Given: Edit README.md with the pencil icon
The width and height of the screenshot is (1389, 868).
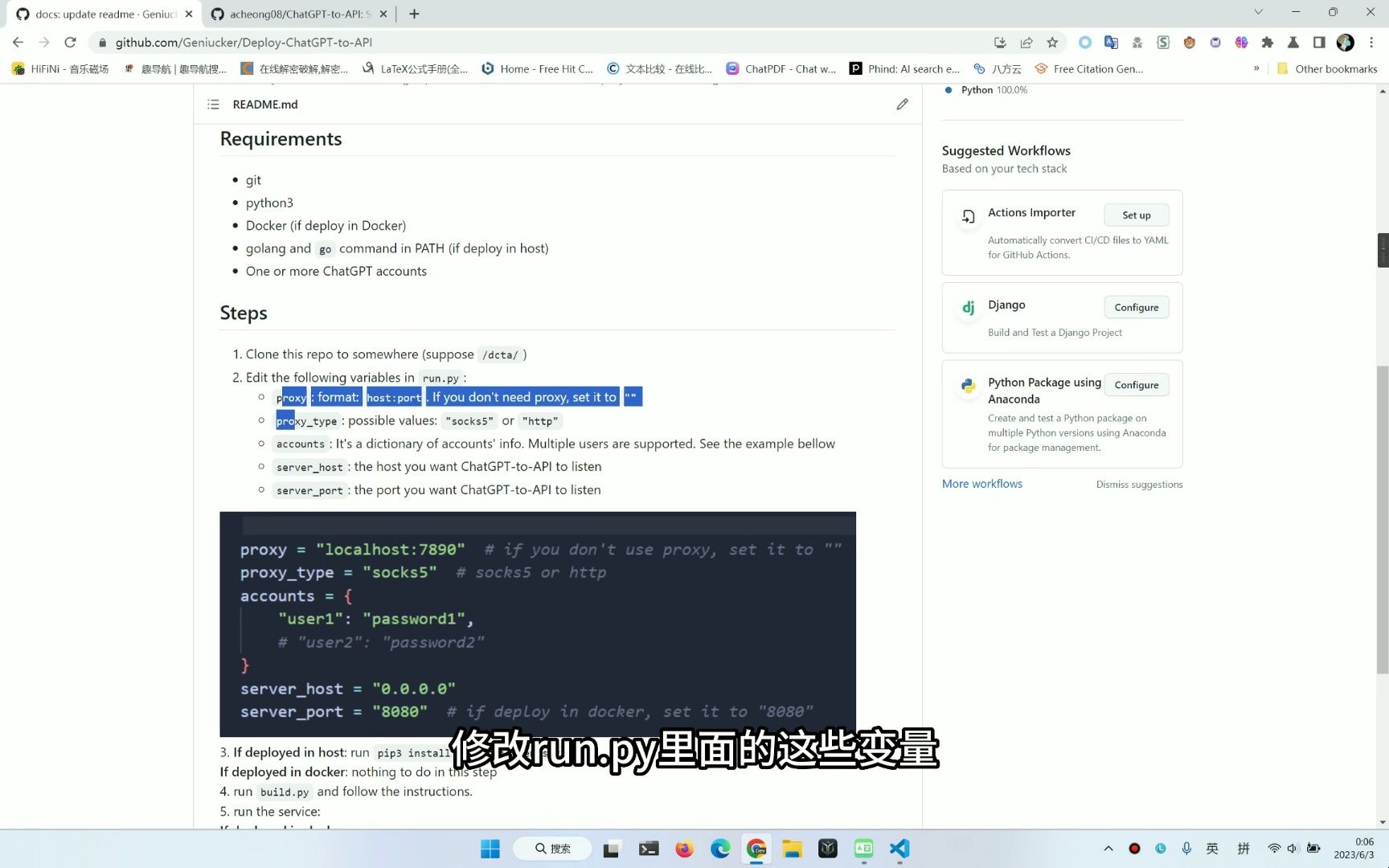Looking at the screenshot, I should 903,104.
